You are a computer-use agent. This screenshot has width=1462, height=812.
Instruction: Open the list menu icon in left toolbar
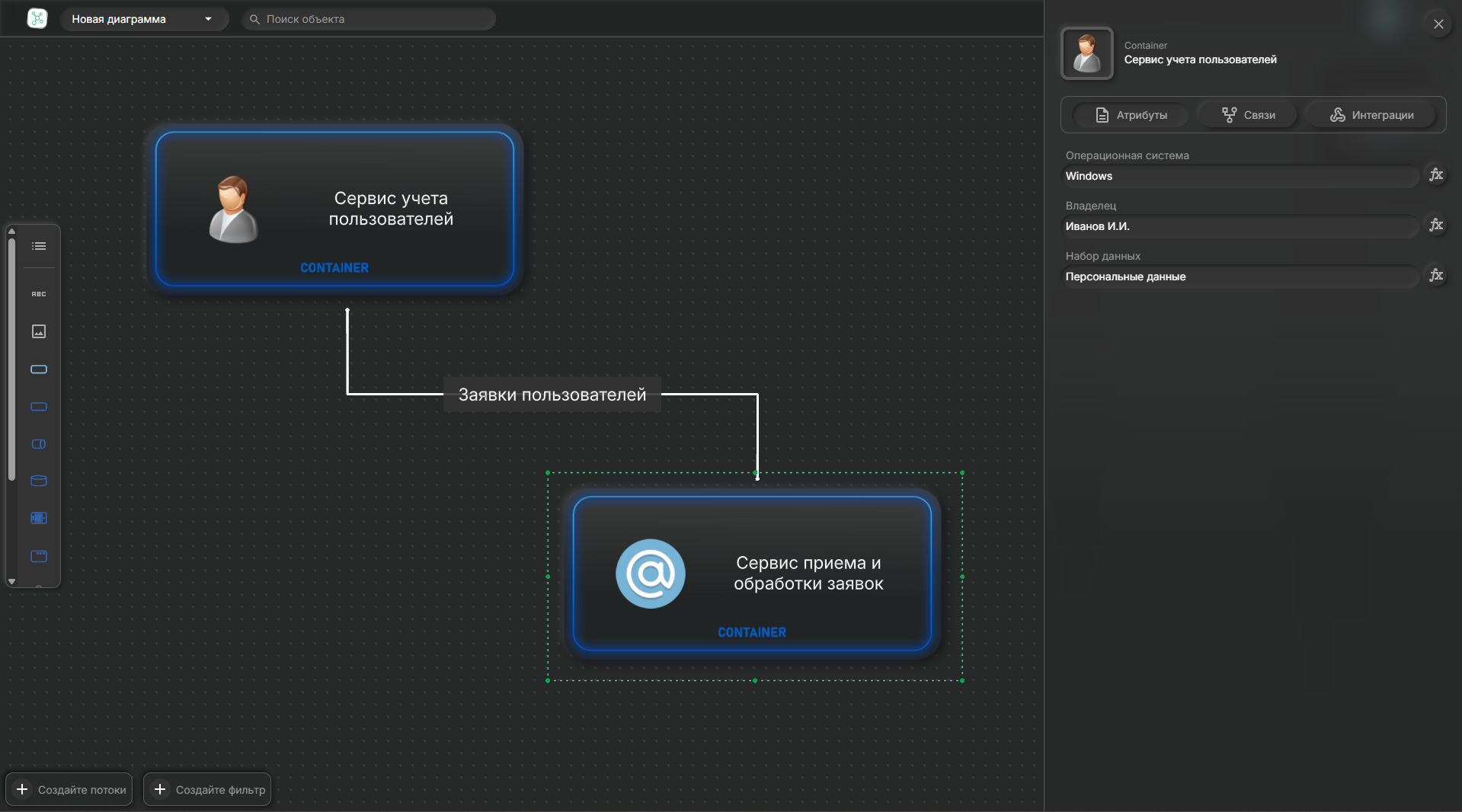(39, 246)
